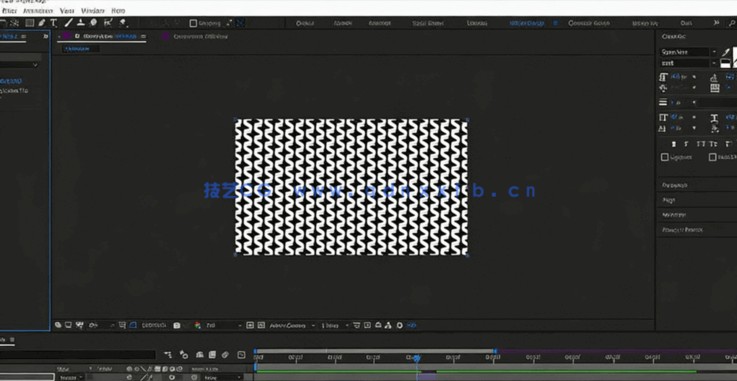Open the layer parent dropdown in timeline
The width and height of the screenshot is (737, 381).
coord(221,377)
